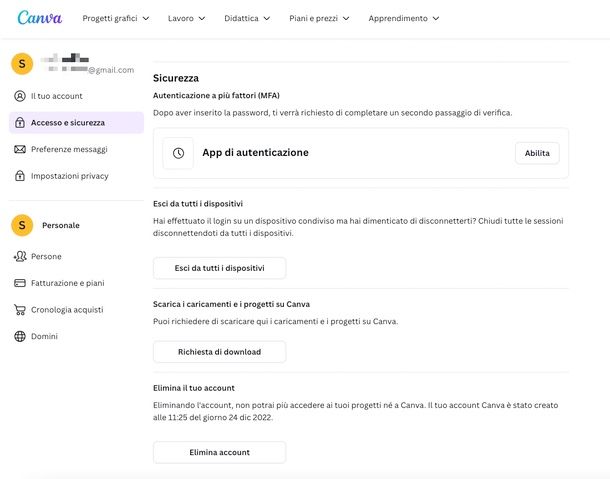The height and width of the screenshot is (479, 610).
Task: Open Fatturazione e piani
Action: (x=76, y=283)
